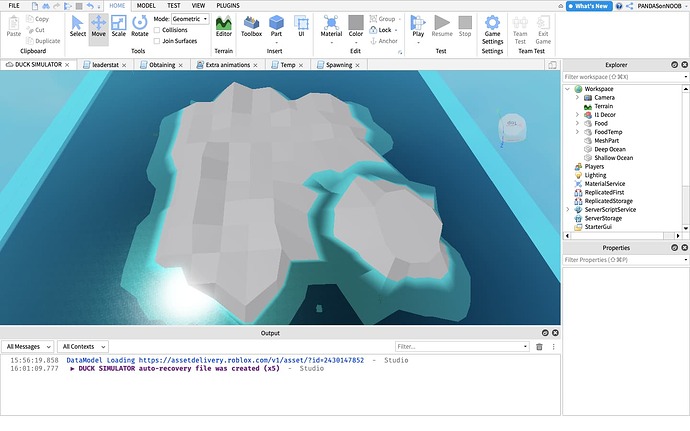Switch to the MODEL ribbon tab

pyautogui.click(x=146, y=6)
